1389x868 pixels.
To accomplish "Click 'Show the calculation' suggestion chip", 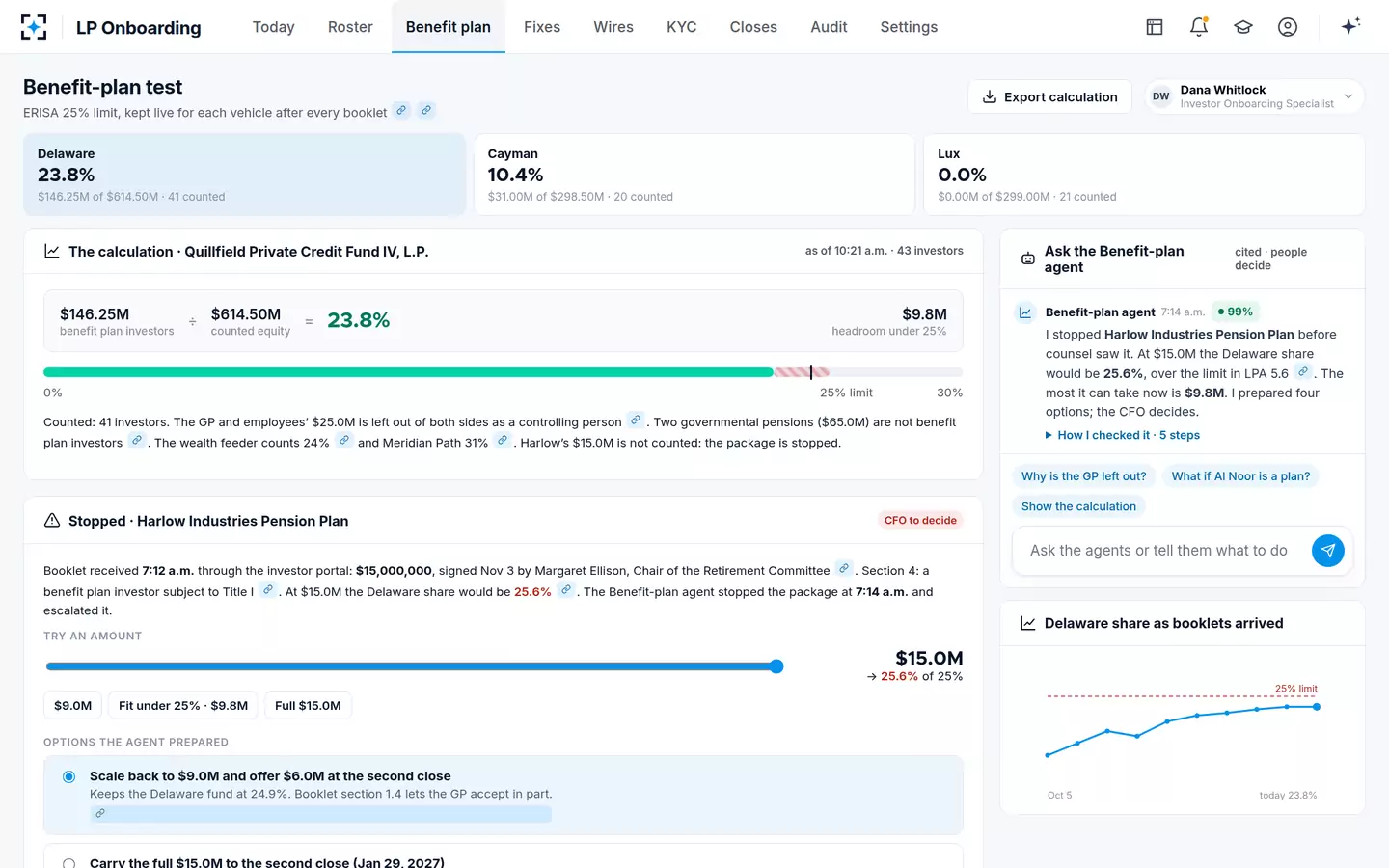I will pyautogui.click(x=1078, y=506).
